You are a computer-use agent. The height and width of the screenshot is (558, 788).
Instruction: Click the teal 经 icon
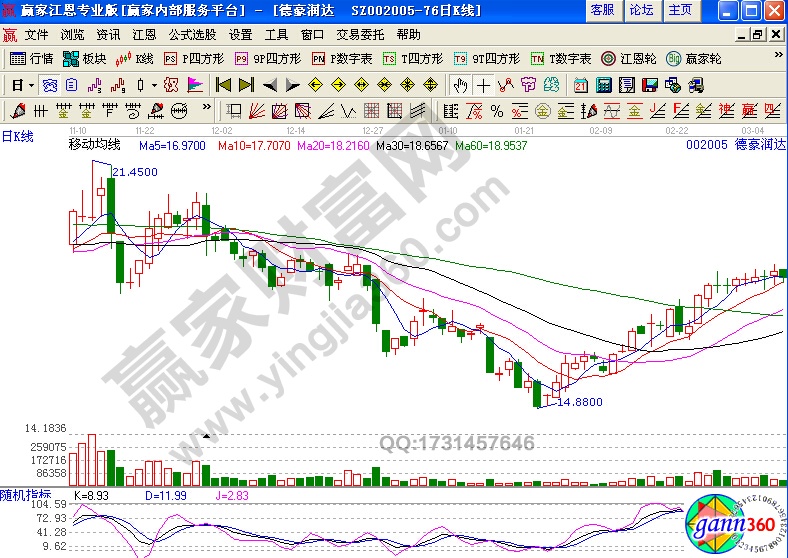(x=551, y=85)
